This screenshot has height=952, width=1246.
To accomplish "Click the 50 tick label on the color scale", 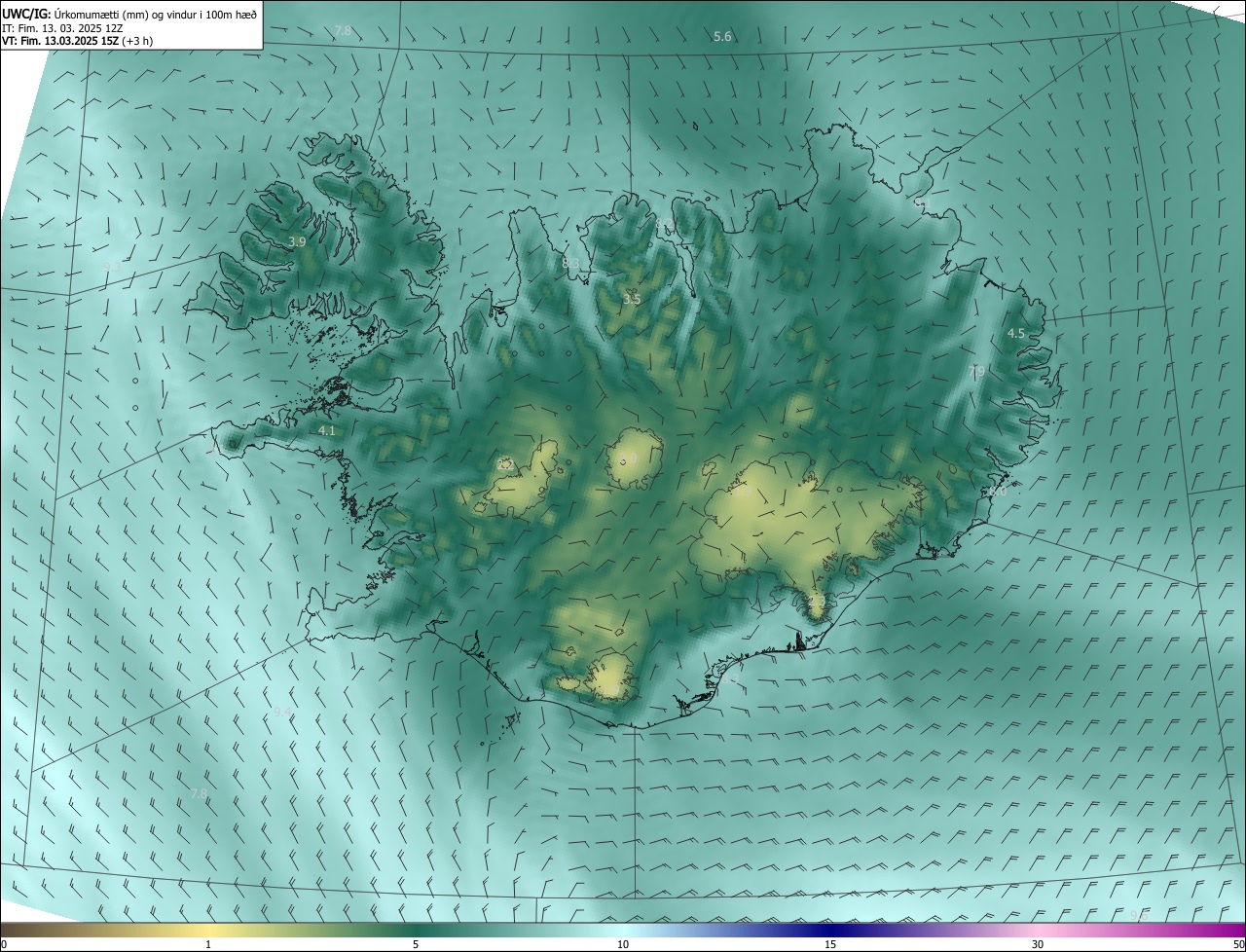I will pos(1238,945).
